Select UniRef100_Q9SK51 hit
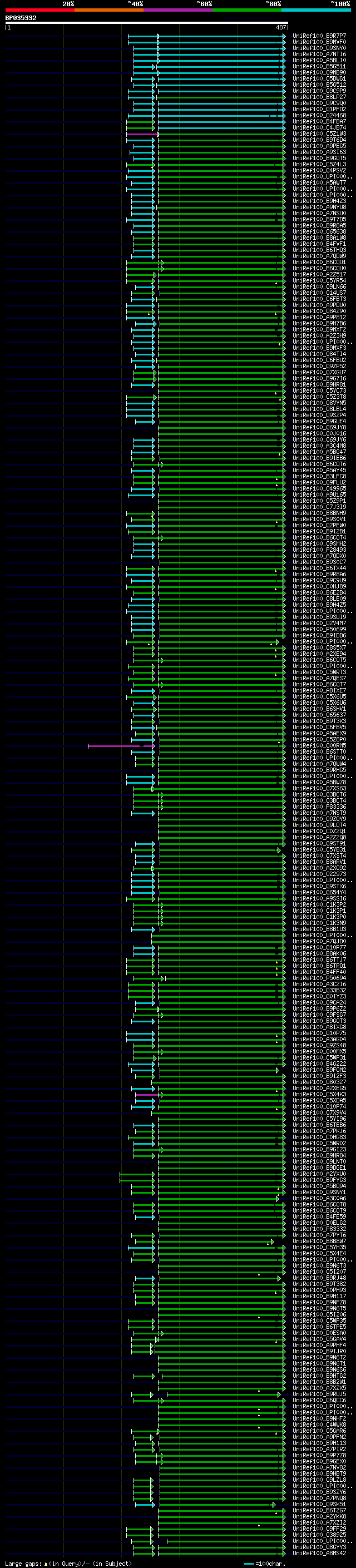The image size is (356, 1568). [319, 1504]
